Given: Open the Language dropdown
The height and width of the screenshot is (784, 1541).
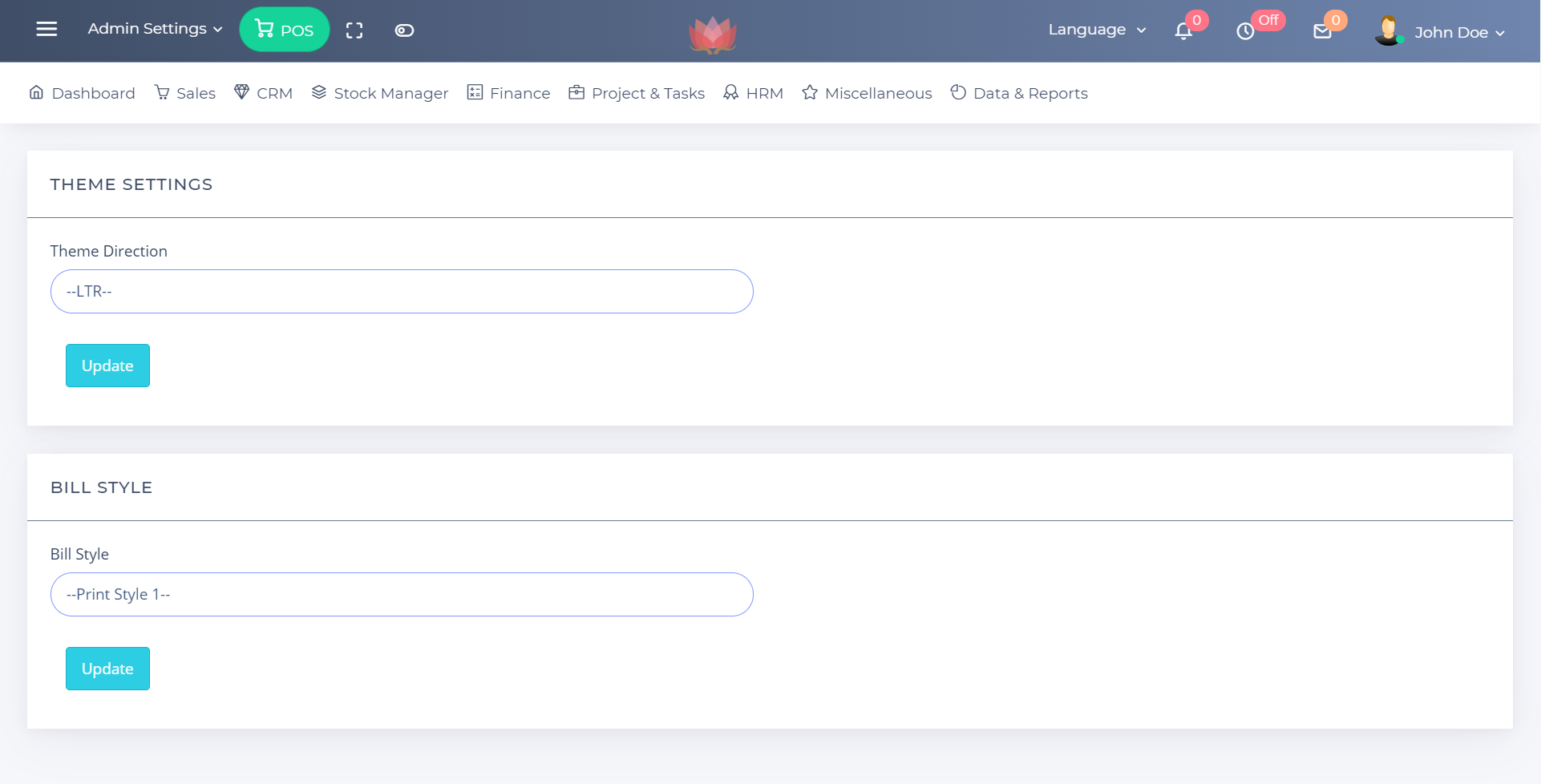Looking at the screenshot, I should point(1097,30).
